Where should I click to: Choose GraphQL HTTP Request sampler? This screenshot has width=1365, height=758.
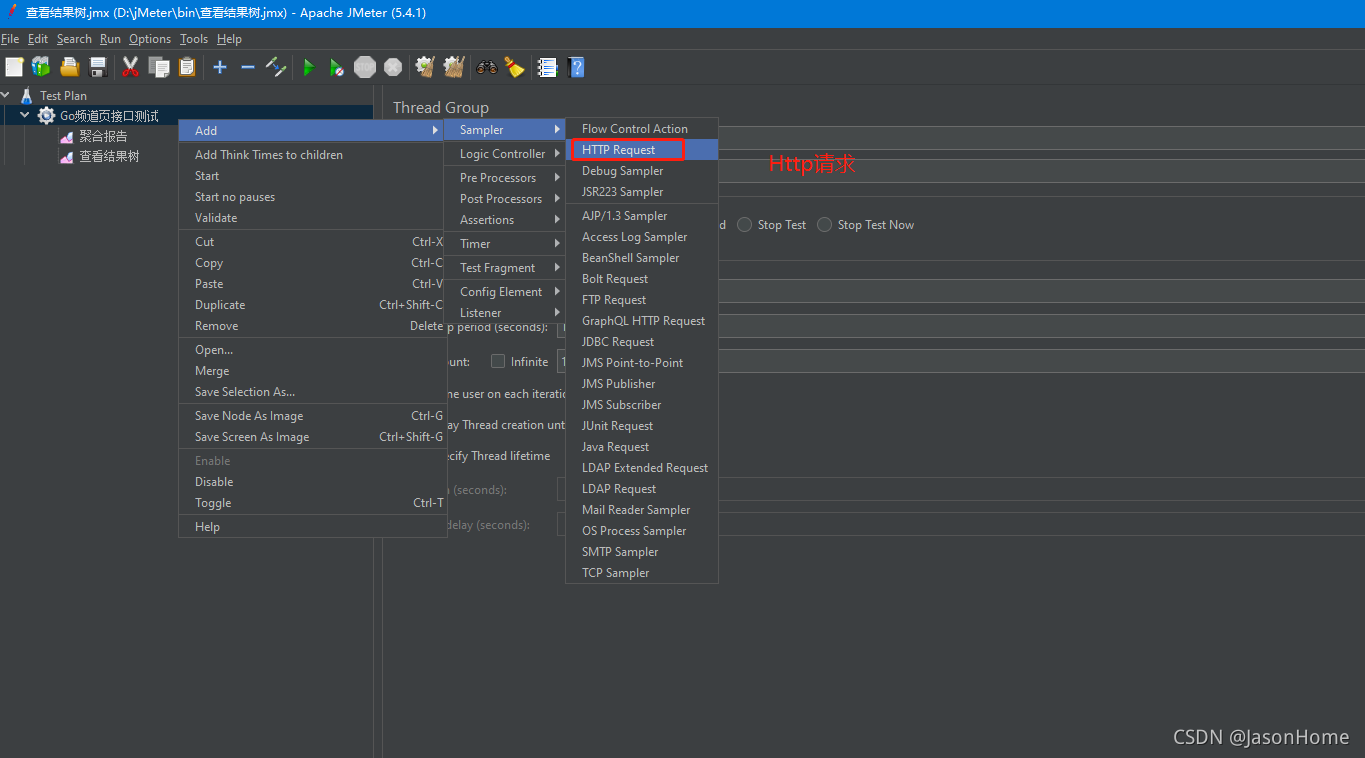tap(642, 321)
